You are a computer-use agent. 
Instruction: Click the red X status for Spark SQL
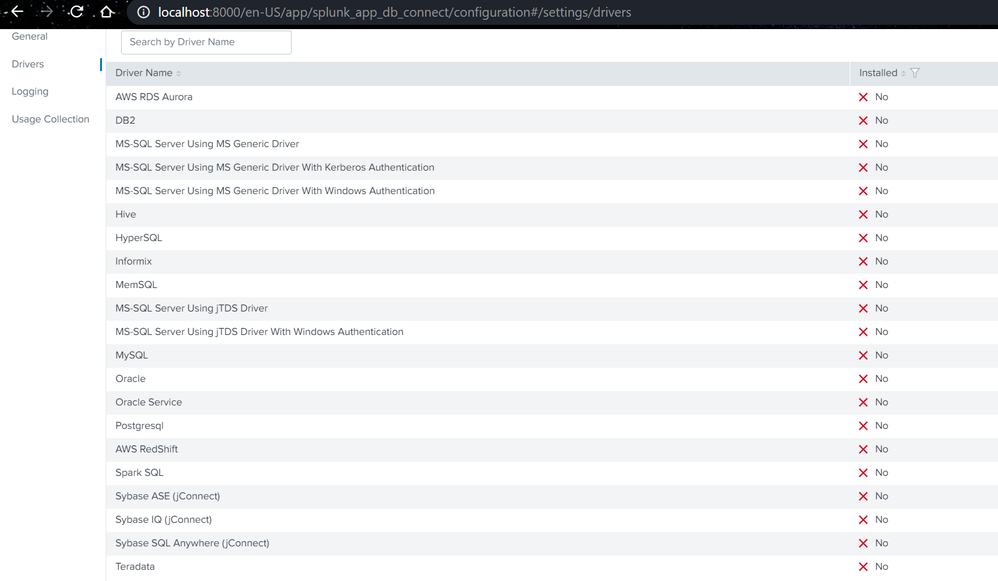click(863, 473)
